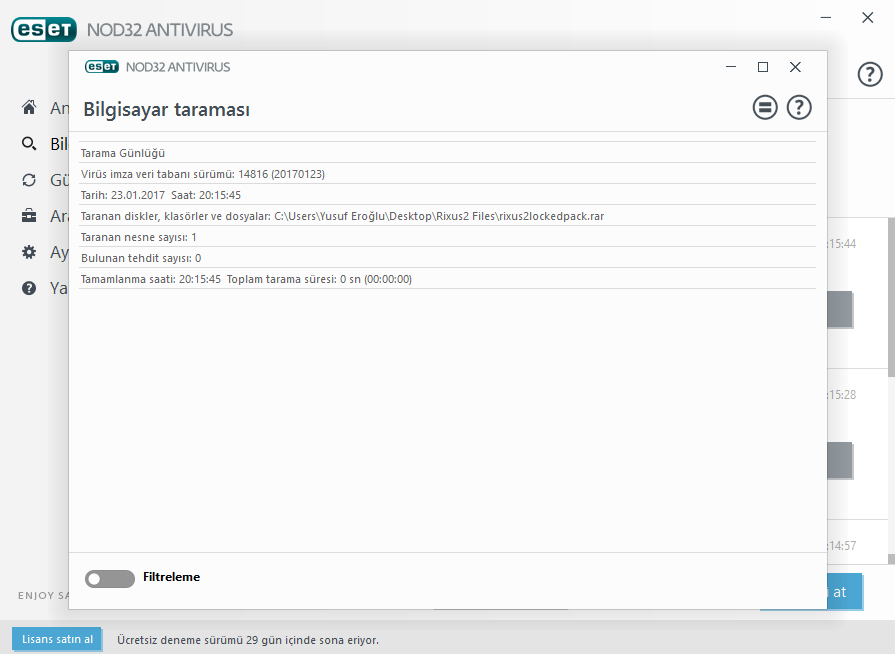Click trial expiry message in status bar

pyautogui.click(x=248, y=640)
